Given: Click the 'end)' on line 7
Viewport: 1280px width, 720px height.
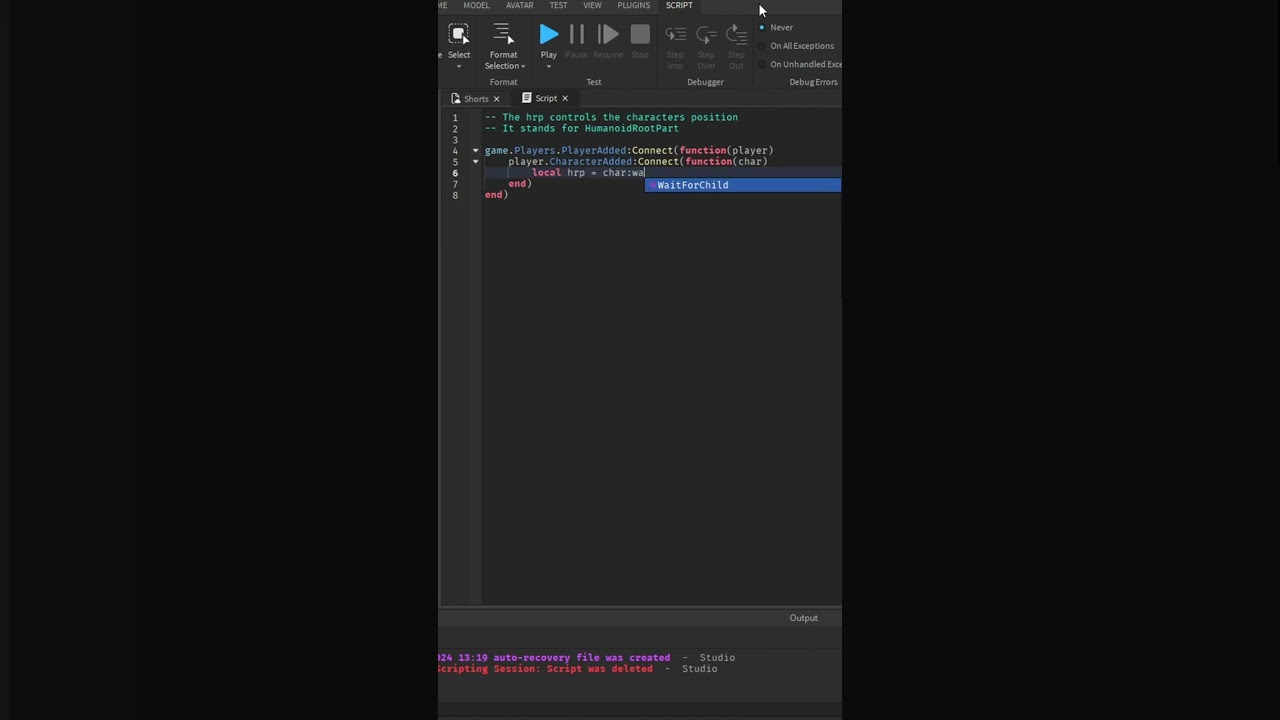Looking at the screenshot, I should point(520,184).
